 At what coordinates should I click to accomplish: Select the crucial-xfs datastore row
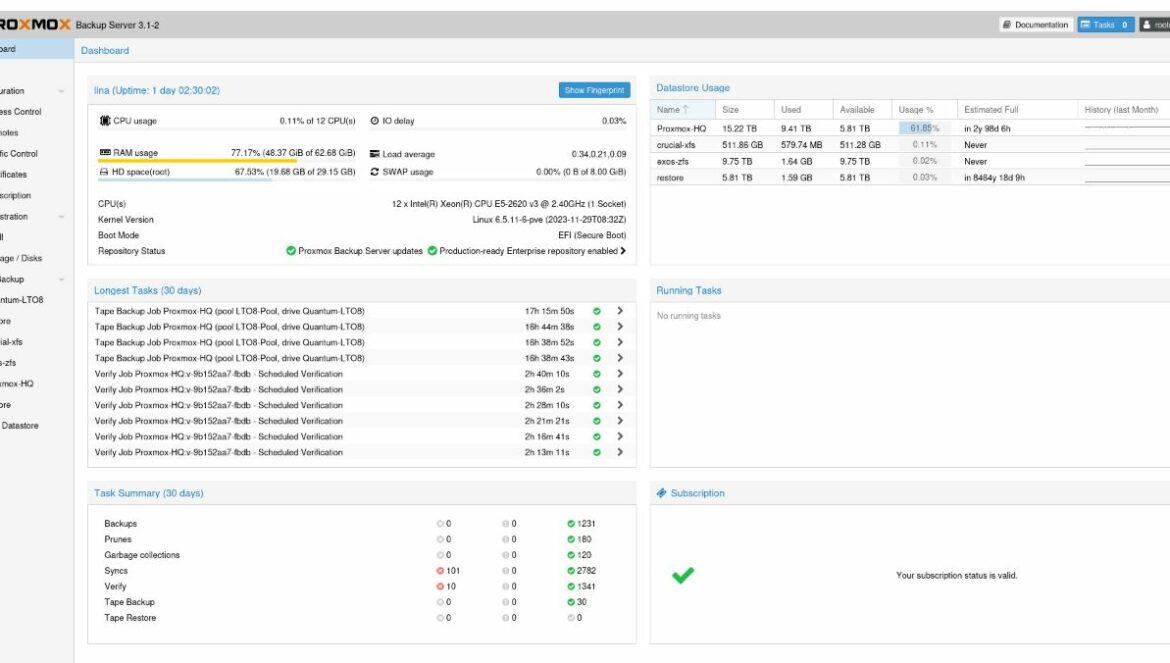tap(910, 145)
